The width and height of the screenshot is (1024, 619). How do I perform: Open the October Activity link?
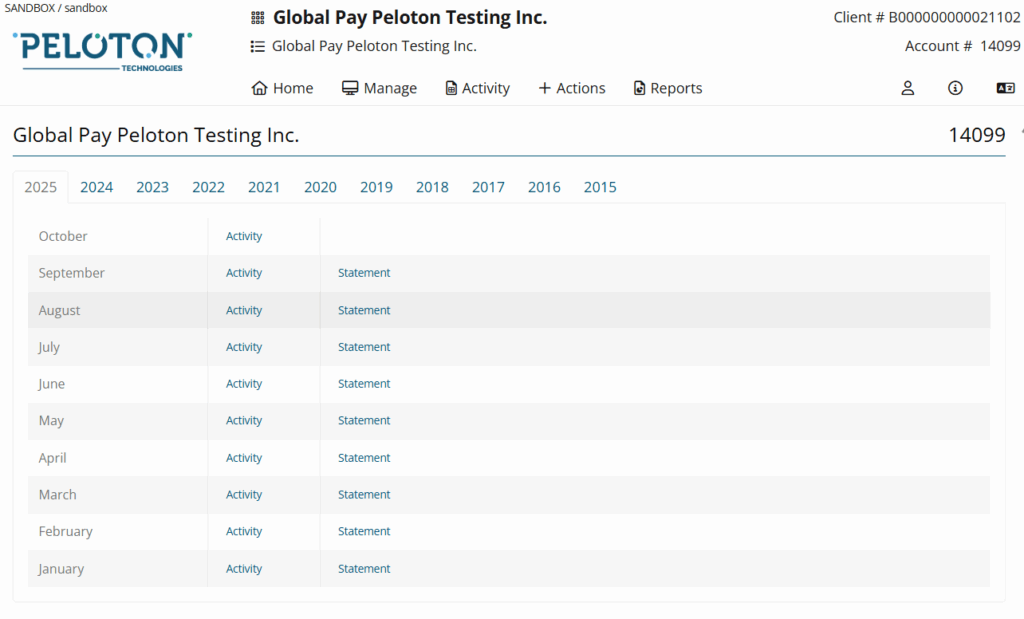pyautogui.click(x=244, y=236)
